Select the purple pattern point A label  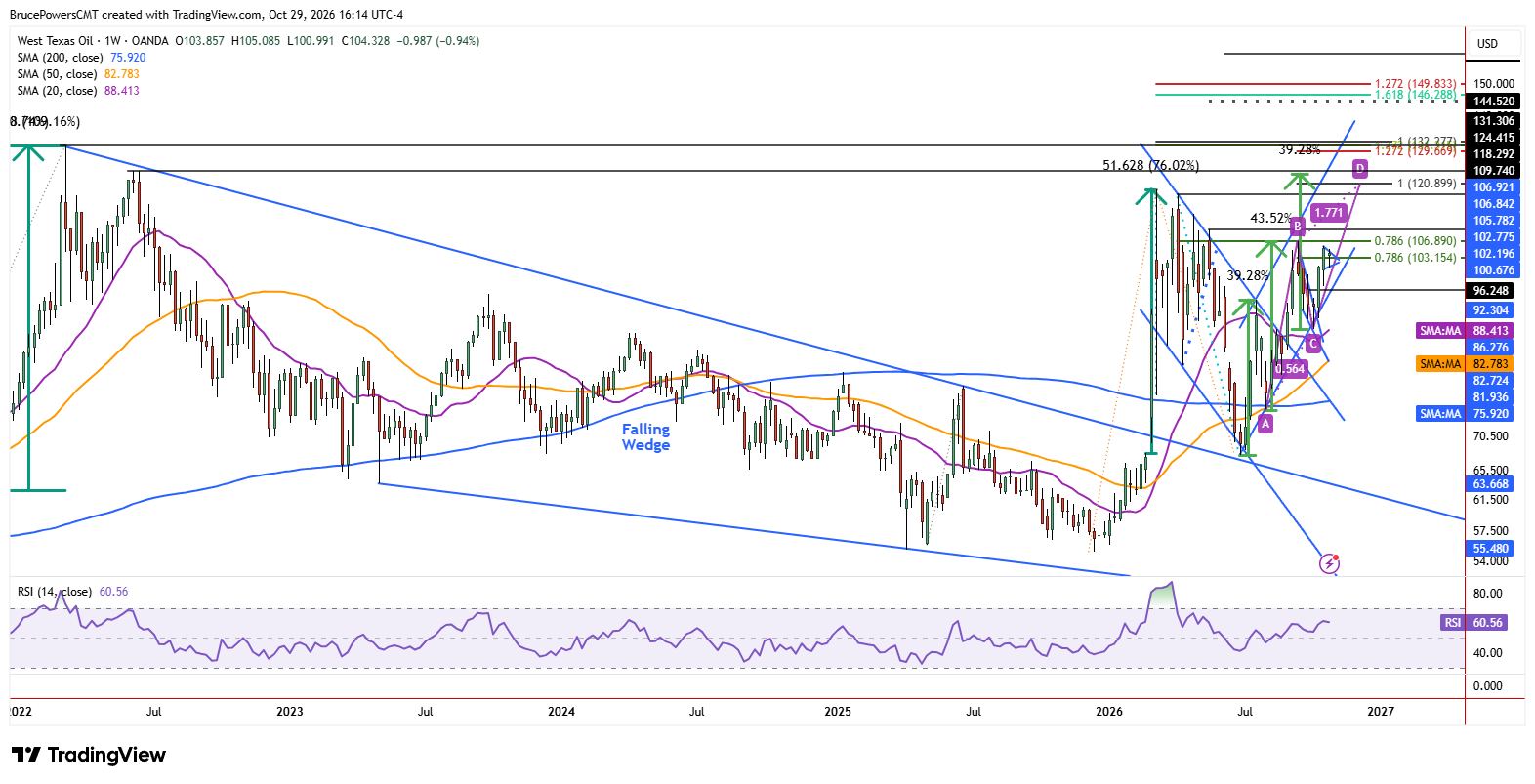pyautogui.click(x=1265, y=423)
